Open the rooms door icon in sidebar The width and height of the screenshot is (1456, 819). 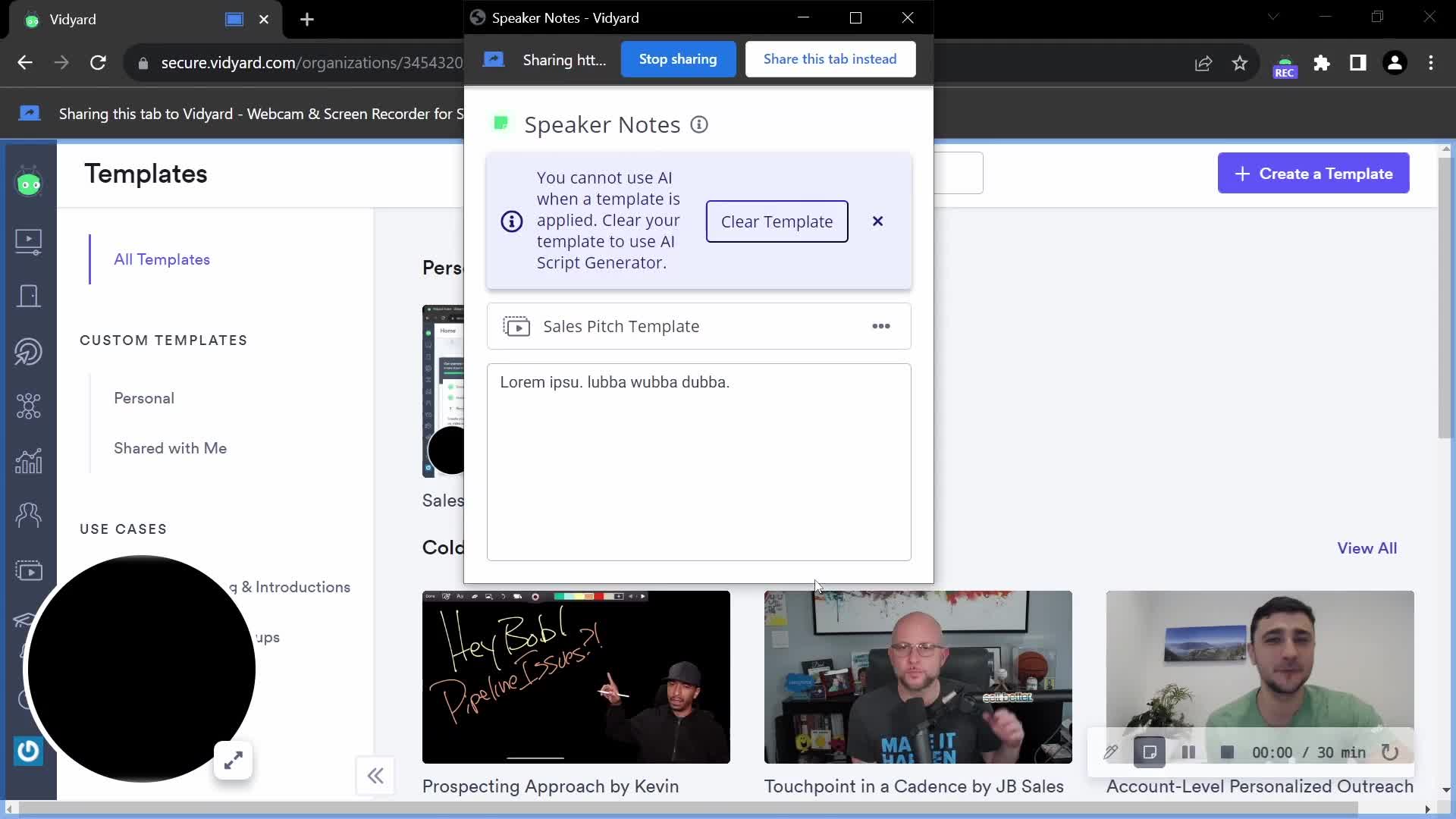click(x=29, y=297)
